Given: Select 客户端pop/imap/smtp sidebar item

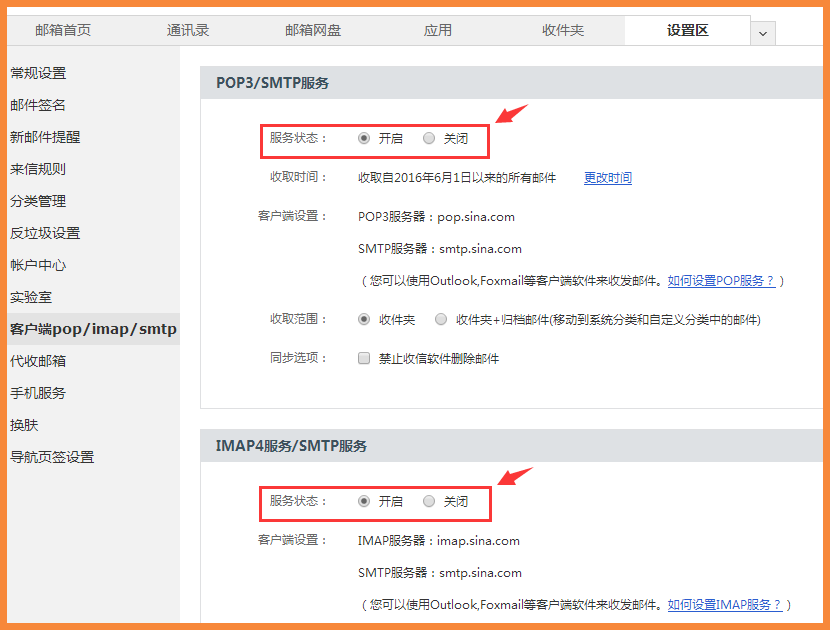Looking at the screenshot, I should (93, 329).
